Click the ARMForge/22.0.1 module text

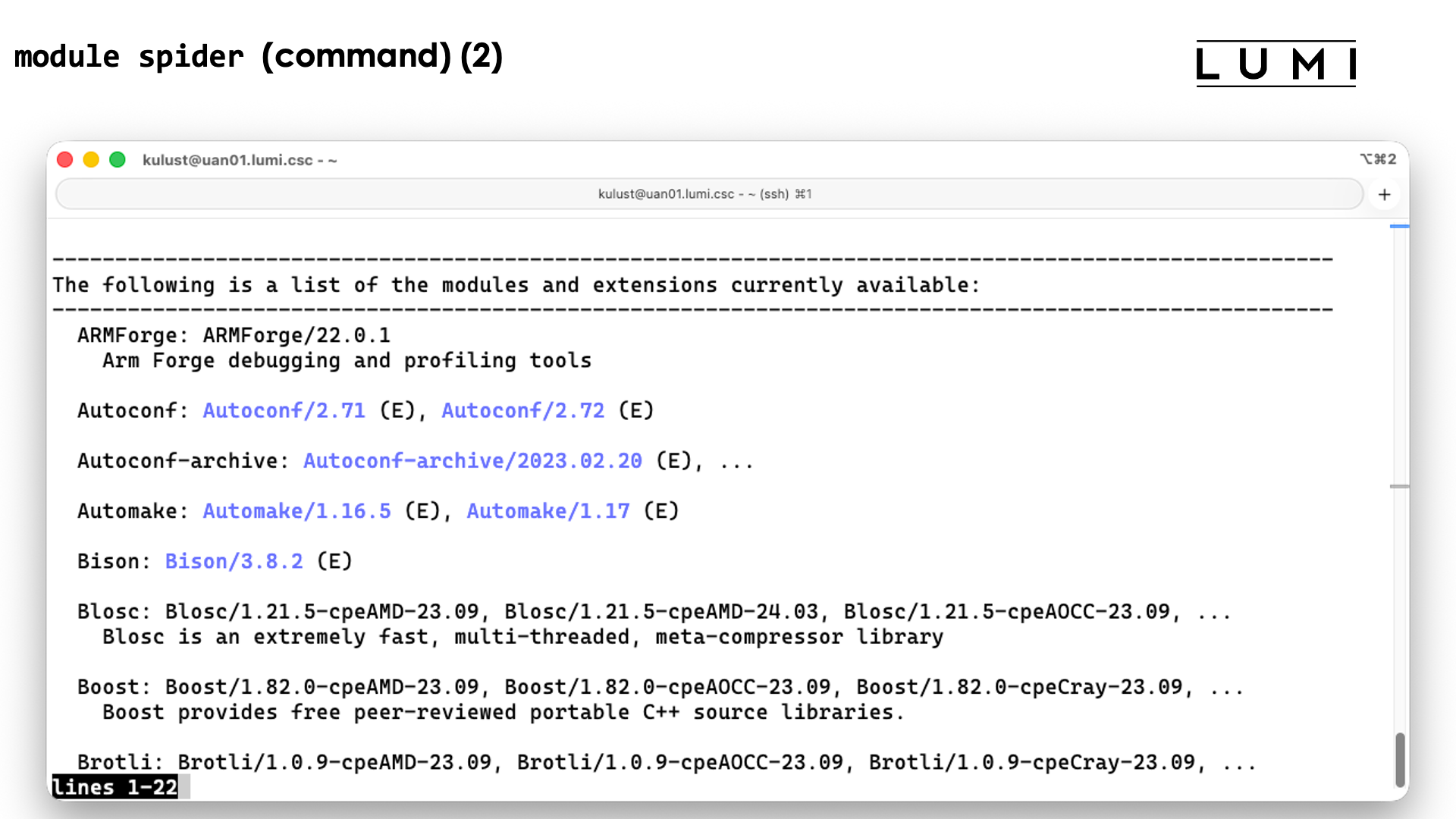296,335
